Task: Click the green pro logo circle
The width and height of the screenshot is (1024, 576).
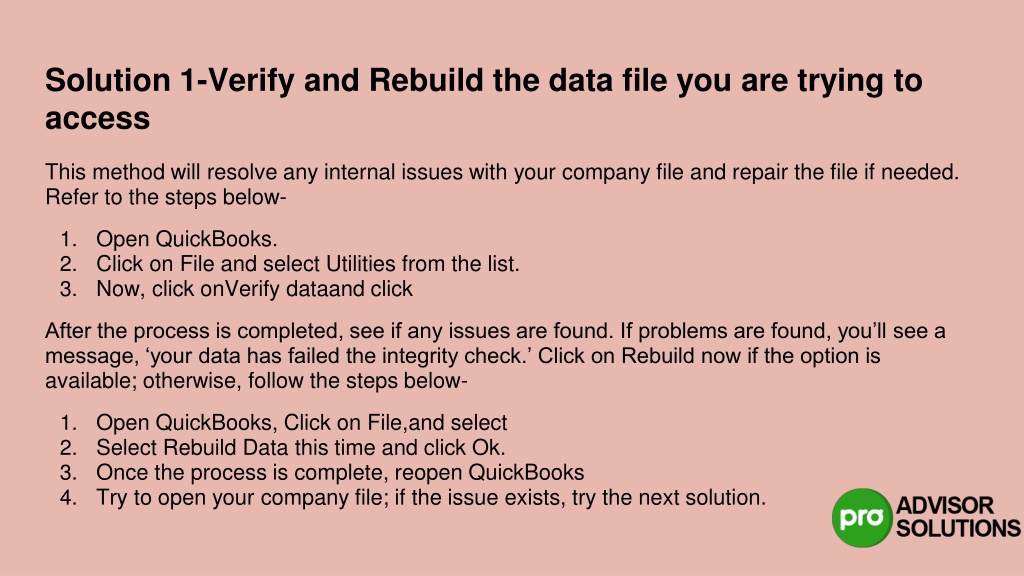Action: click(861, 517)
